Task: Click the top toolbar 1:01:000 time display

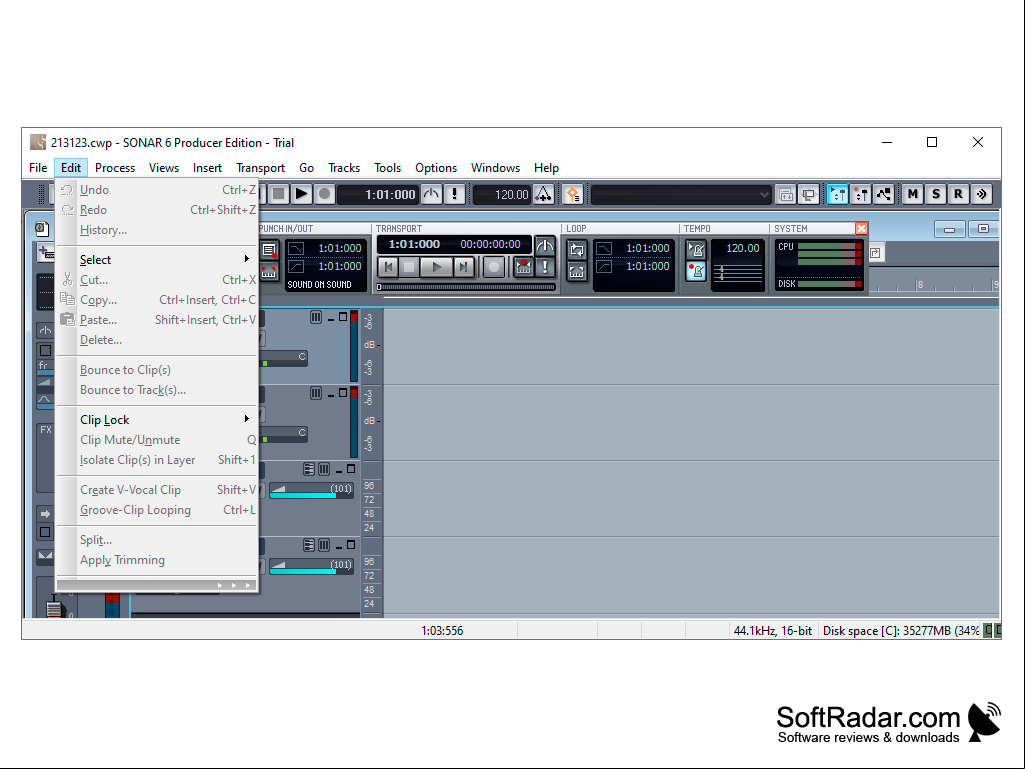Action: [377, 194]
